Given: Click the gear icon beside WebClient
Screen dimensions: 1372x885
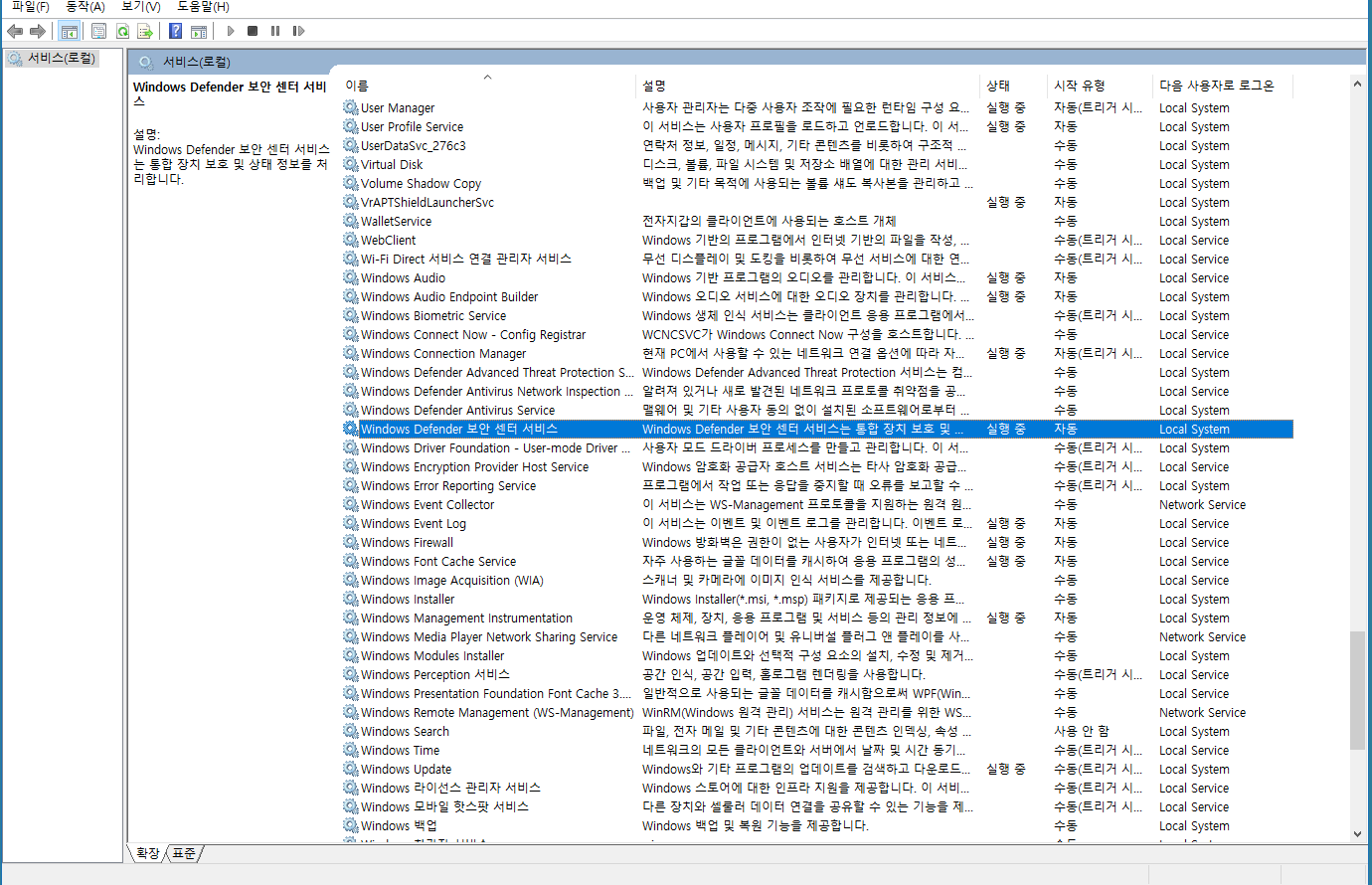Looking at the screenshot, I should click(351, 240).
